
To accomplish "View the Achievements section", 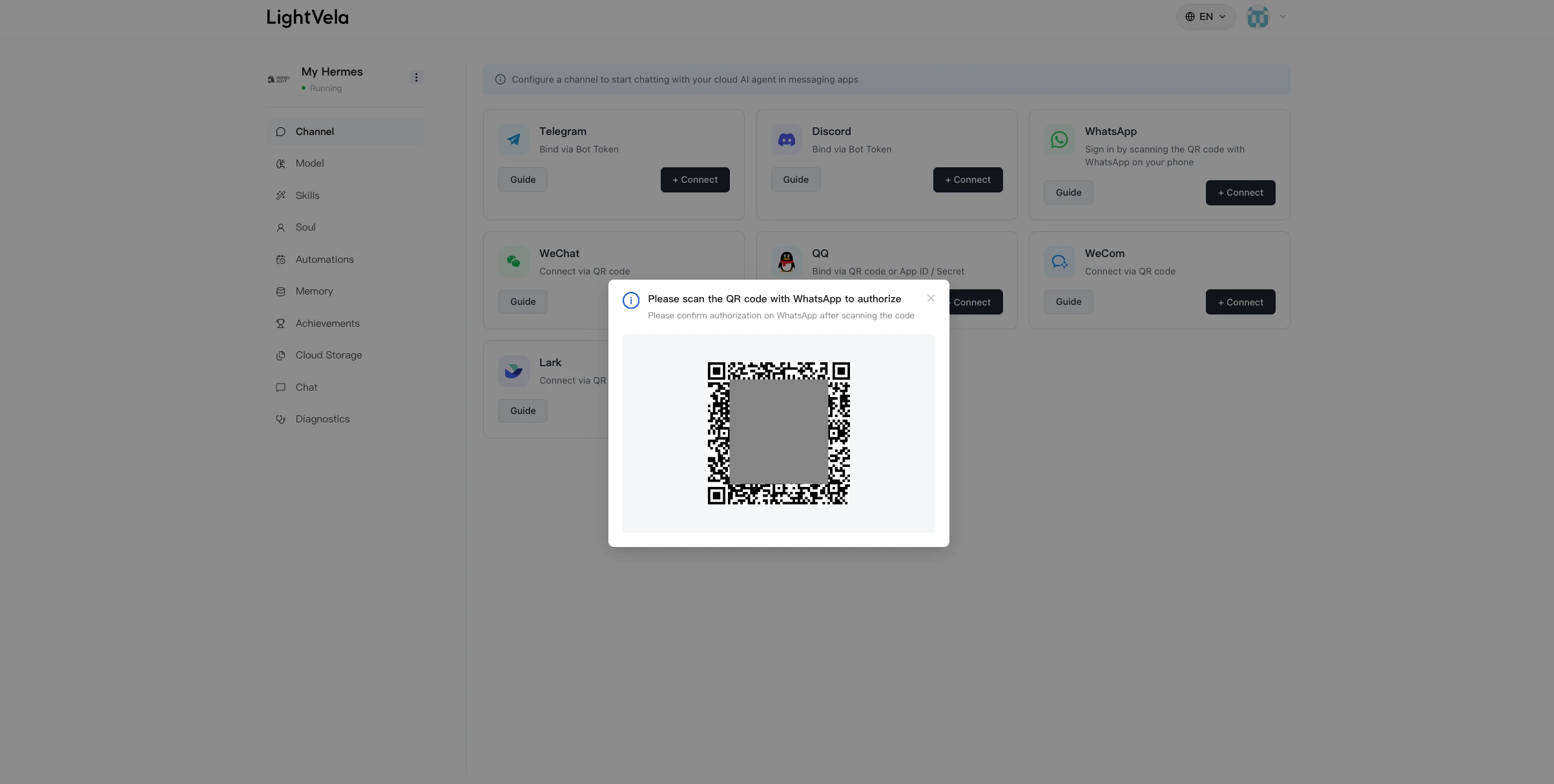I will pos(345,324).
